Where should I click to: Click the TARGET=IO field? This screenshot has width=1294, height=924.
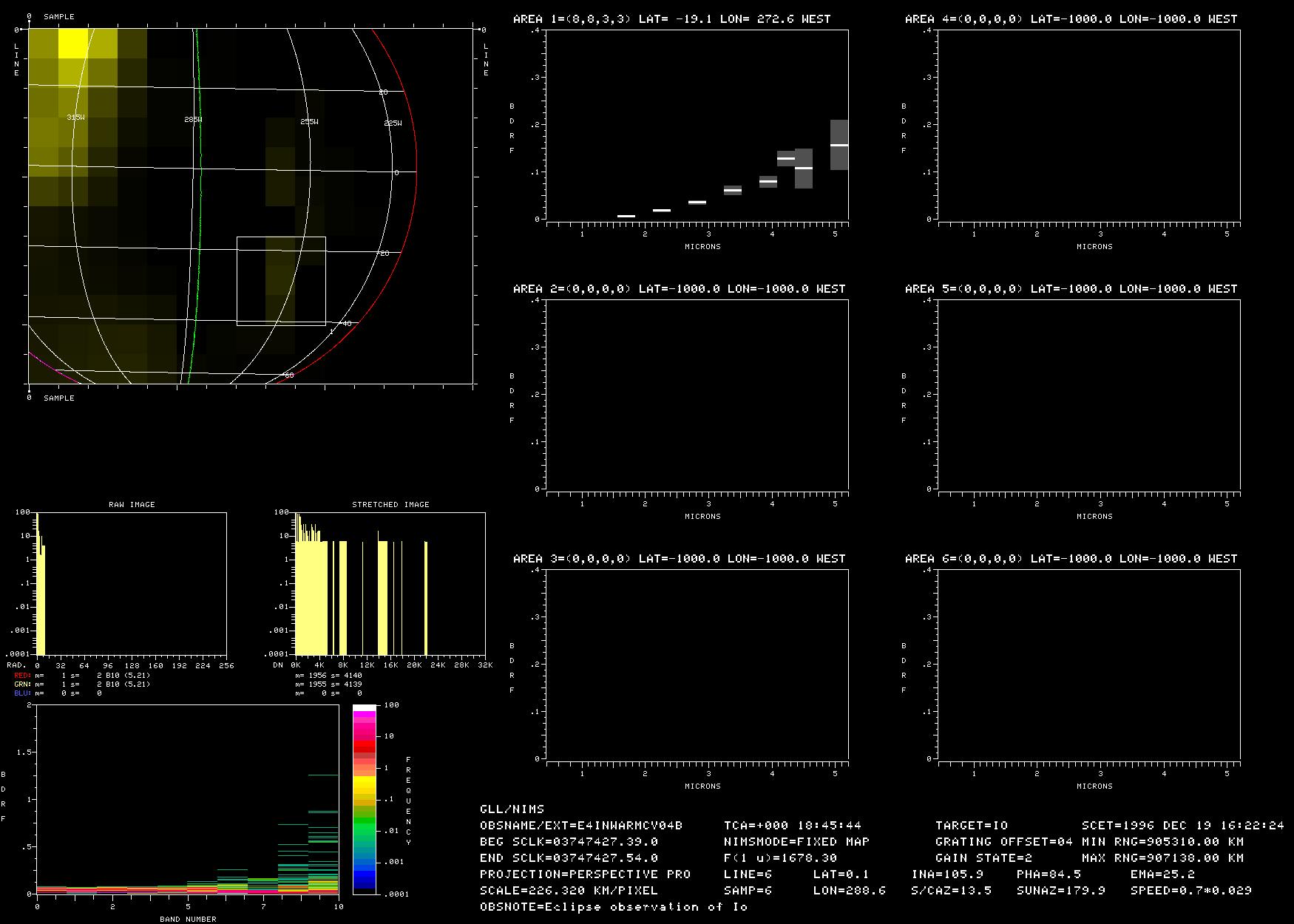[x=971, y=826]
